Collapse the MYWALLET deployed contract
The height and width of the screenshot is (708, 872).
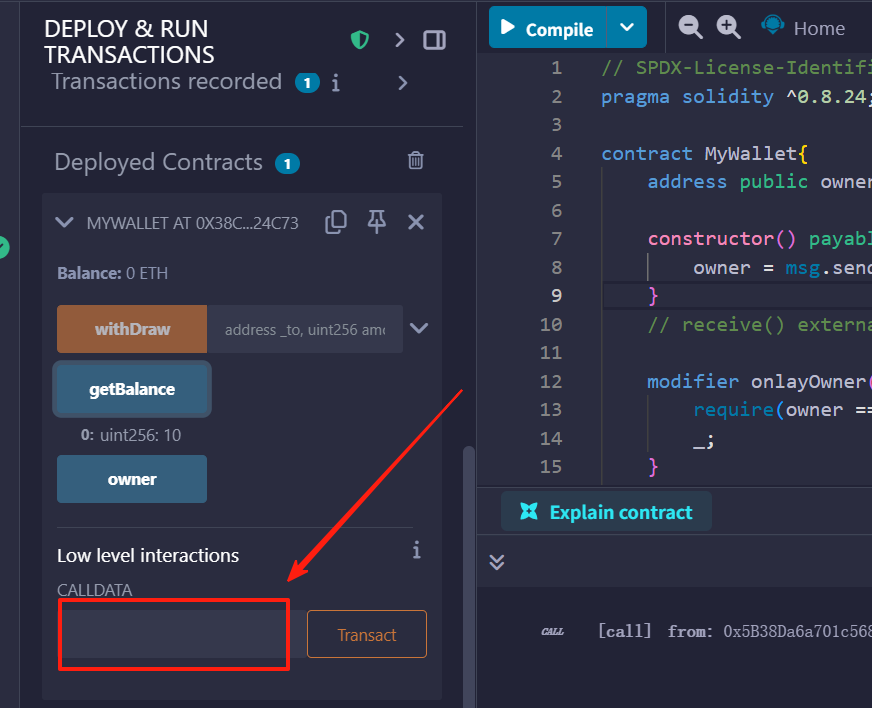(65, 222)
